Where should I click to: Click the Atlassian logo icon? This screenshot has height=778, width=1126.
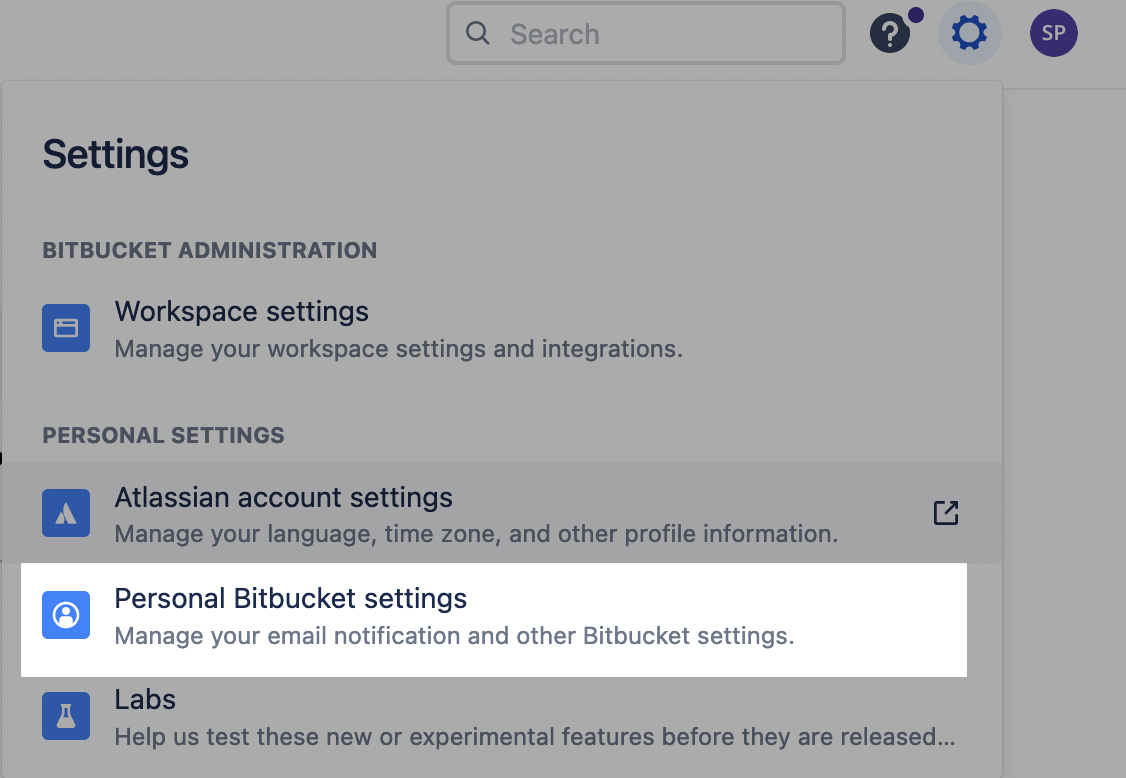tap(66, 513)
